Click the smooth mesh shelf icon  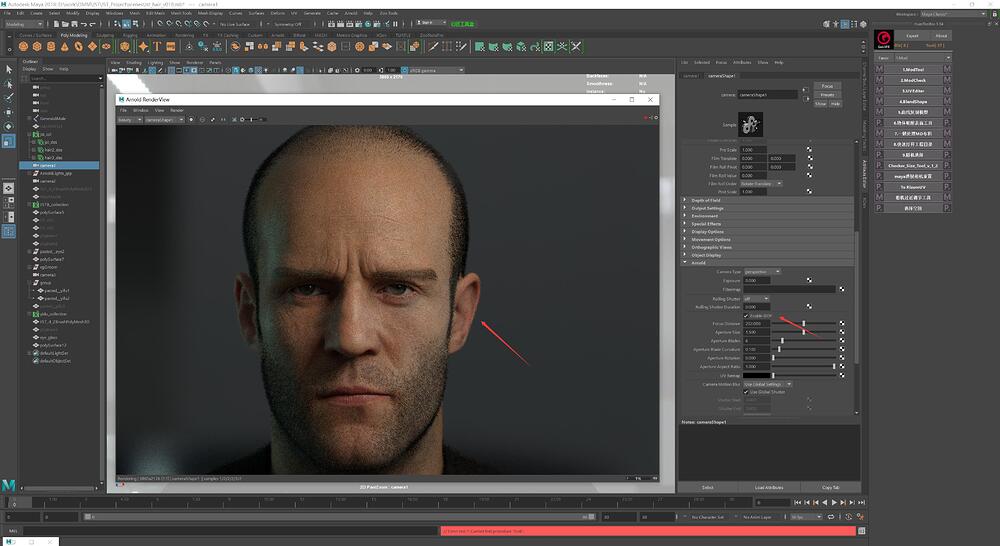pyautogui.click(x=332, y=47)
